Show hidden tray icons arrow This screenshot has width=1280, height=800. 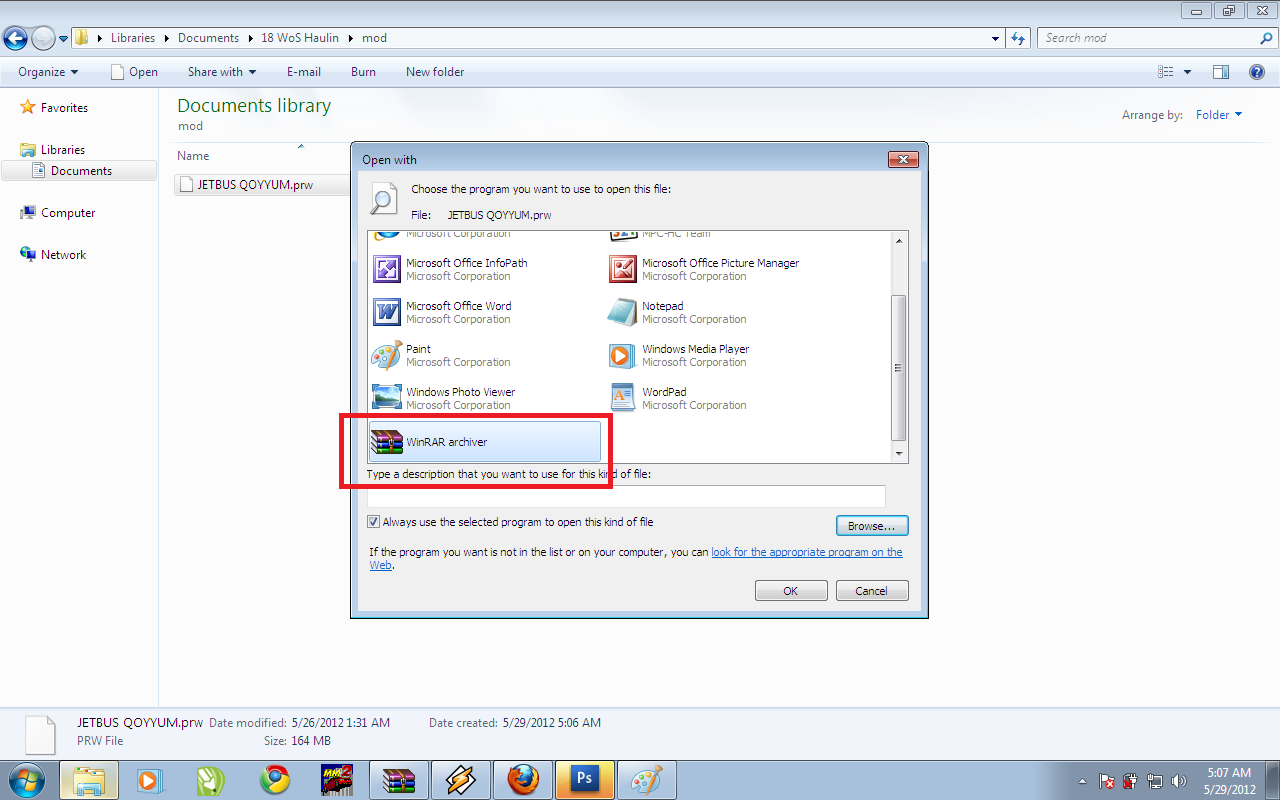(1083, 781)
